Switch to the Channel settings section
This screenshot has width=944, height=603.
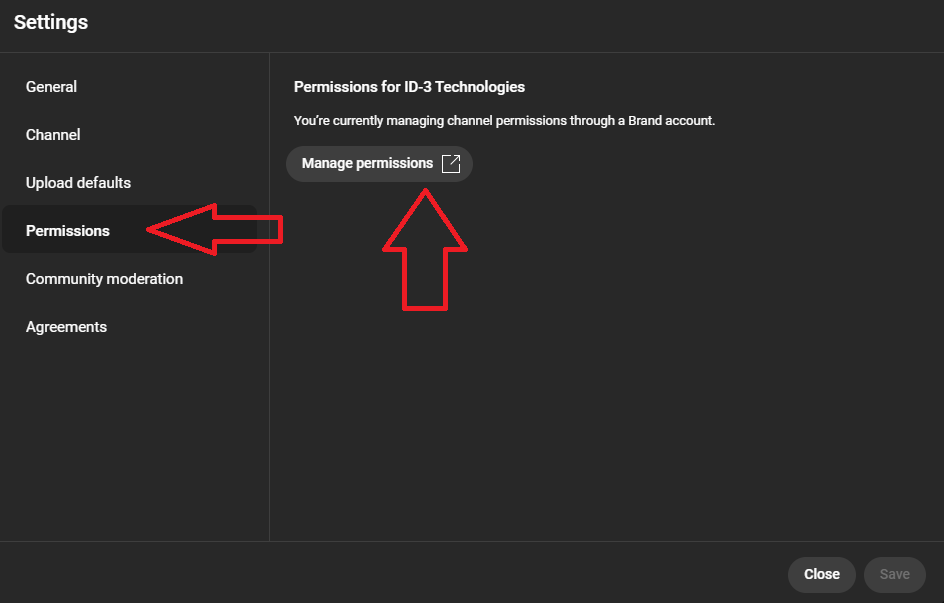point(53,135)
